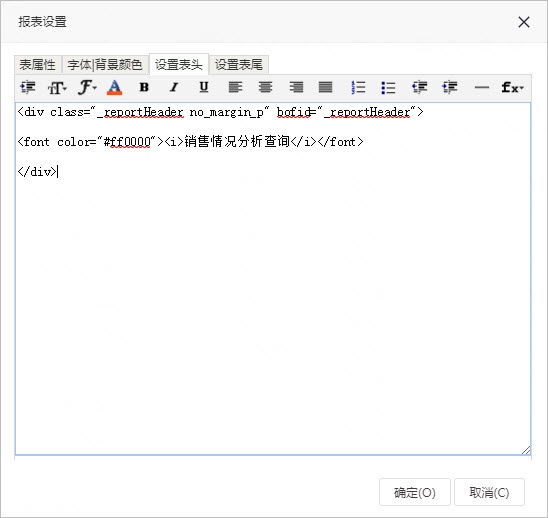Apply underline formatting
This screenshot has width=548, height=518.
pos(204,87)
